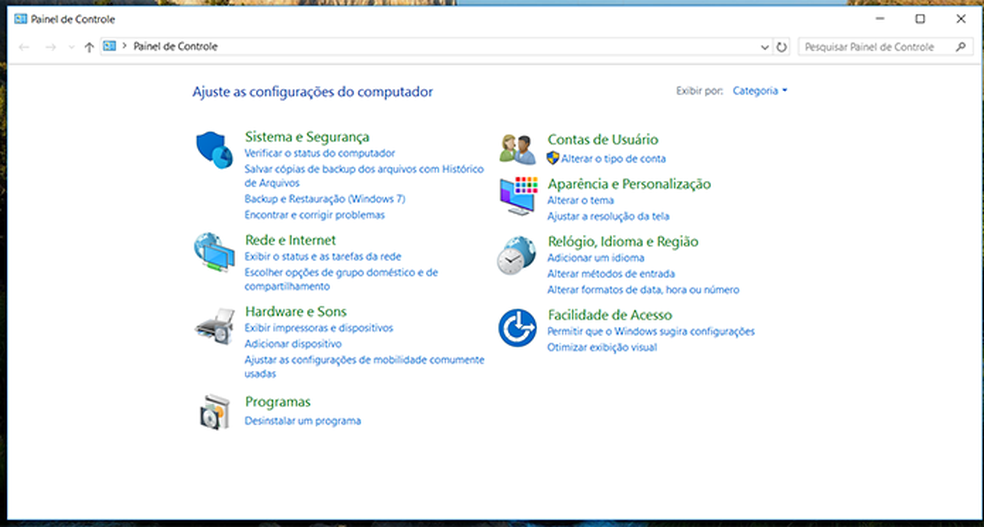This screenshot has width=984, height=527.
Task: Open the Aparência e Personalização heading
Action: pos(629,184)
